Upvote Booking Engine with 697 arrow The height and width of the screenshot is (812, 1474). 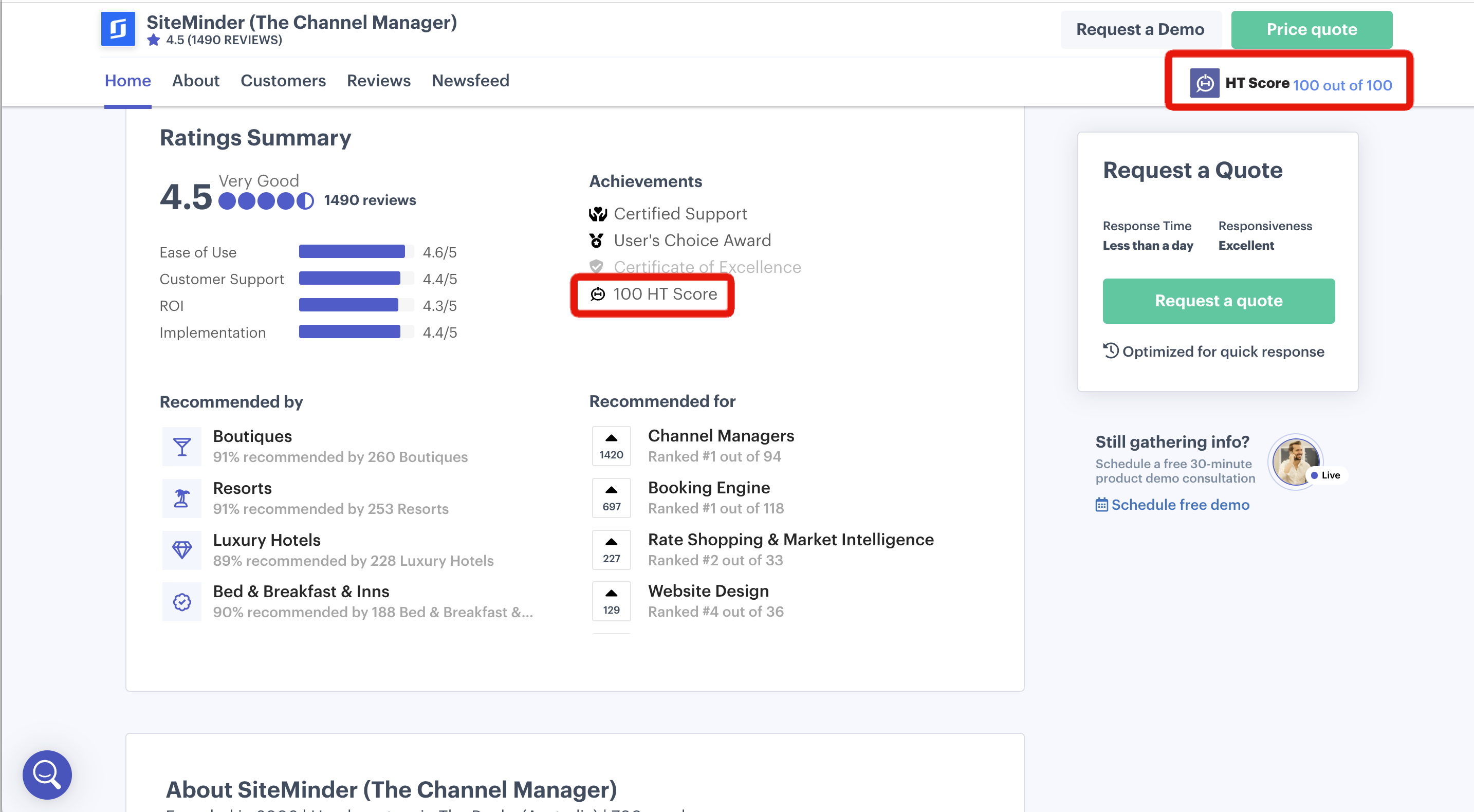[x=611, y=490]
